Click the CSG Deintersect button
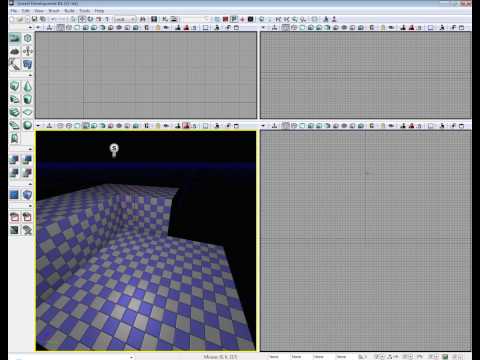Viewport: 480px width, 360px height. point(28,173)
